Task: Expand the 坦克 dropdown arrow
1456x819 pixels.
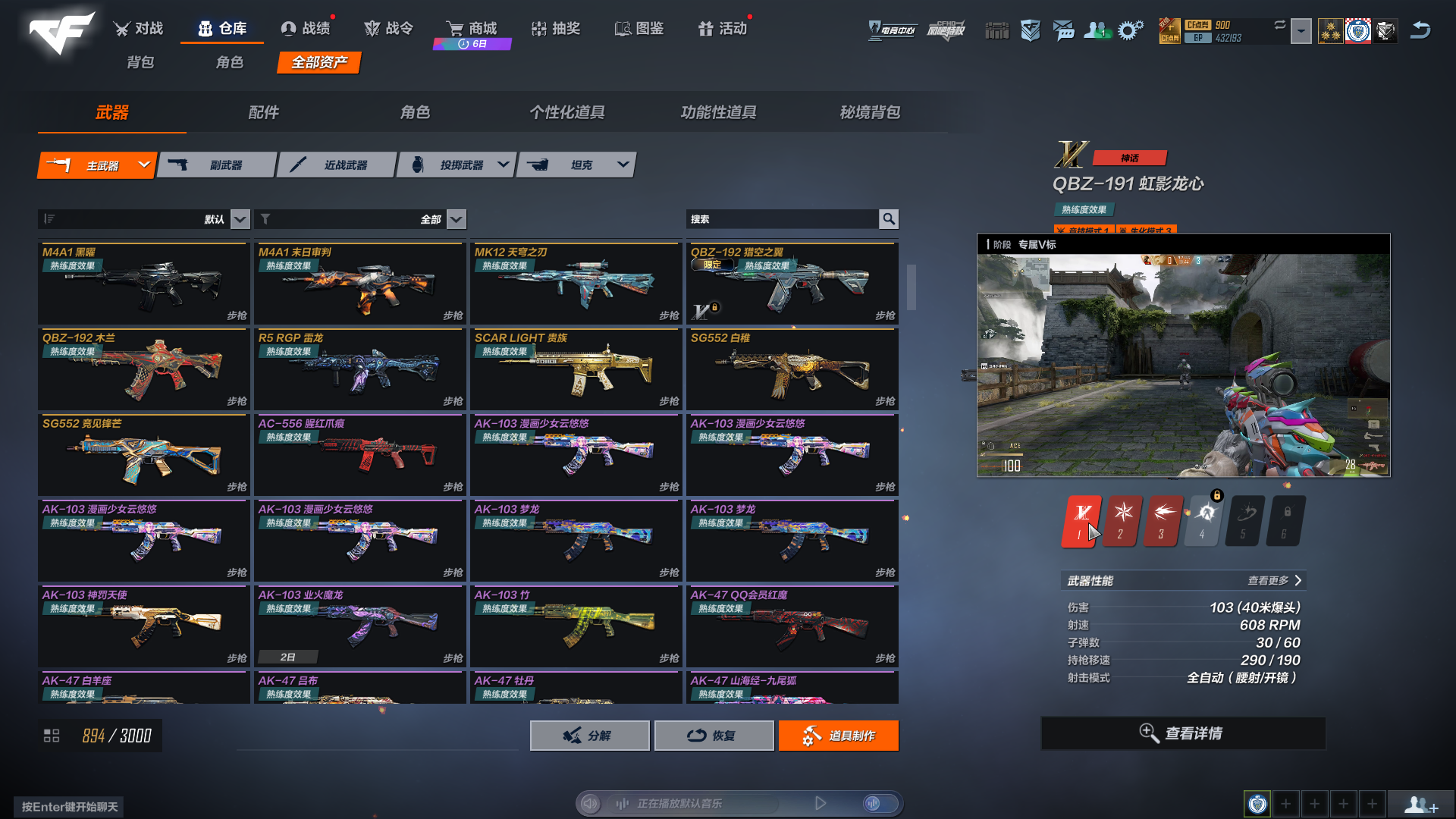Action: click(x=623, y=165)
